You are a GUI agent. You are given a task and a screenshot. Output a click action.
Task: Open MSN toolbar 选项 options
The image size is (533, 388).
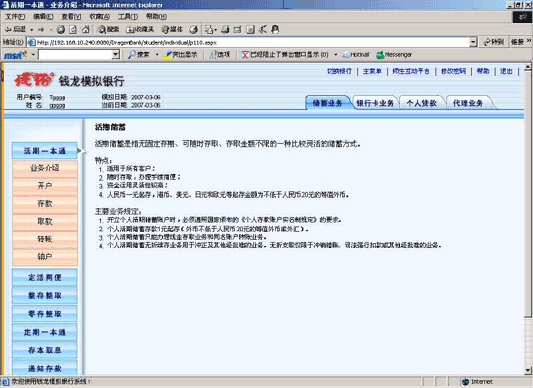(x=220, y=55)
